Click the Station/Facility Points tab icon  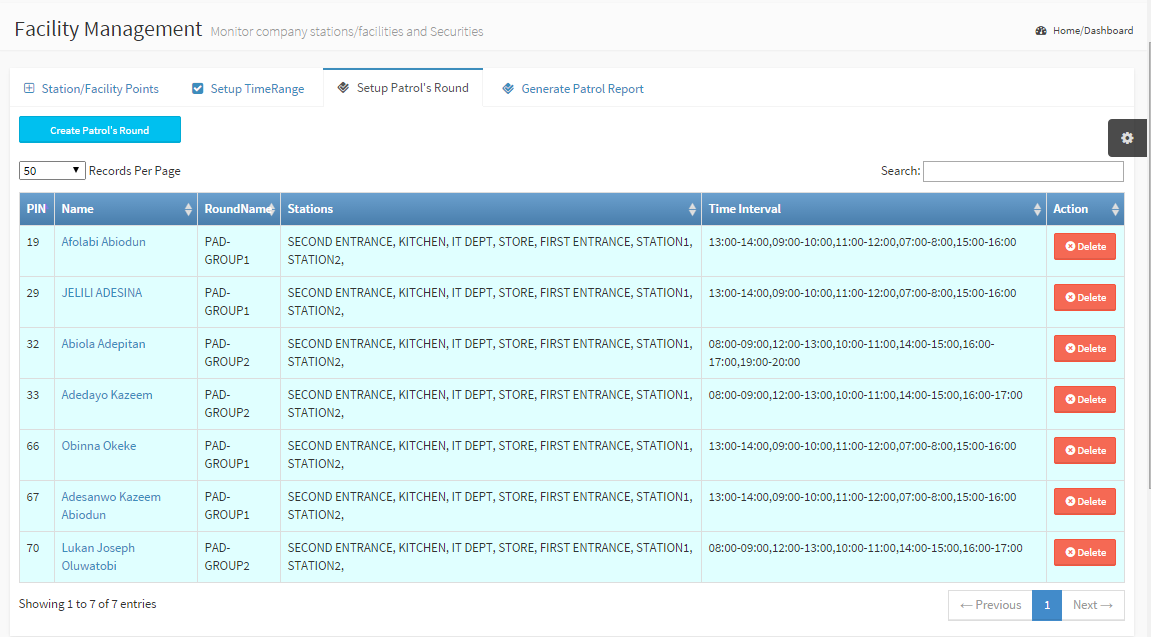(29, 88)
